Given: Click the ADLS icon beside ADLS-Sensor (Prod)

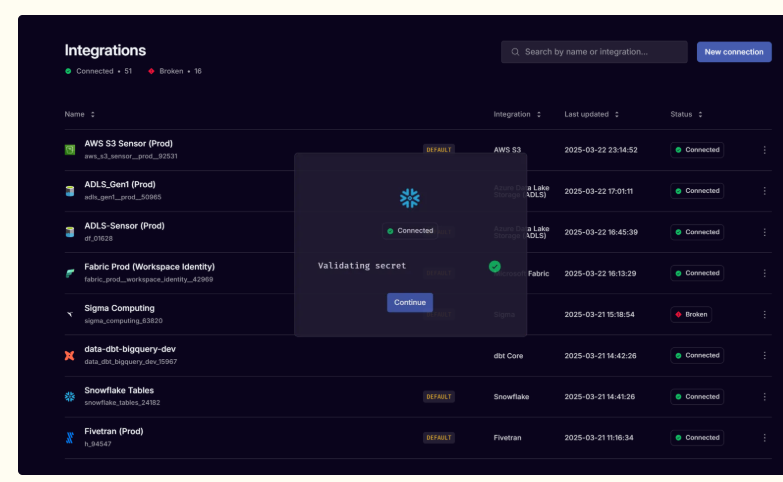Looking at the screenshot, I should click(x=70, y=232).
